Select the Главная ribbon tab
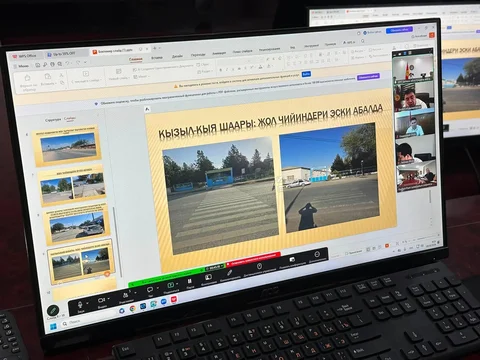480x360 pixels. pyautogui.click(x=136, y=59)
